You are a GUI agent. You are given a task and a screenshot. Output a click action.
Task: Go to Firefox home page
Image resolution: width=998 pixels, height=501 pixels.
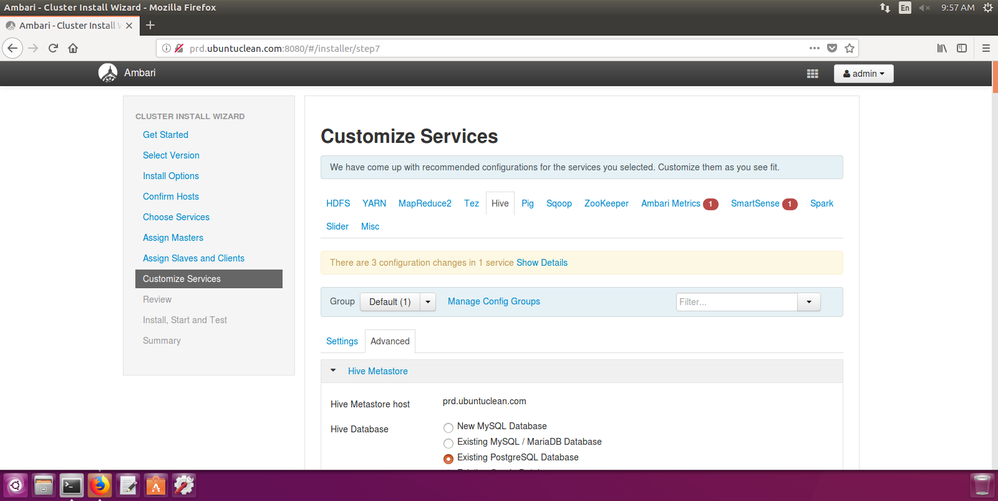(73, 48)
